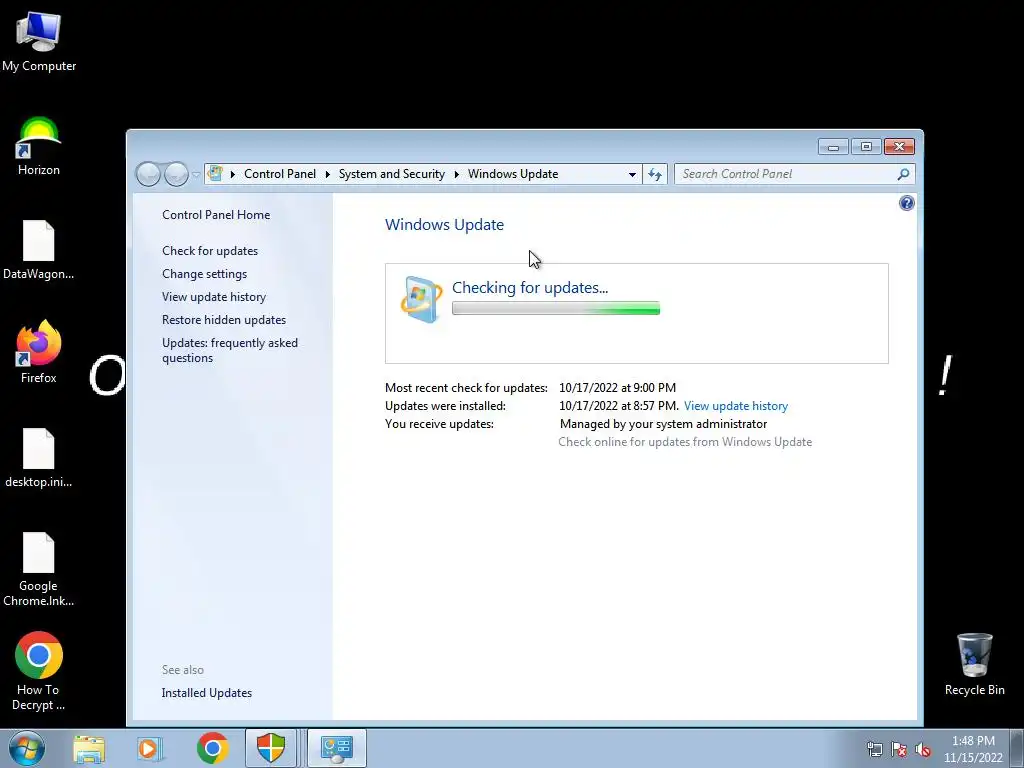
Task: Click the See also label
Action: pyautogui.click(x=183, y=670)
